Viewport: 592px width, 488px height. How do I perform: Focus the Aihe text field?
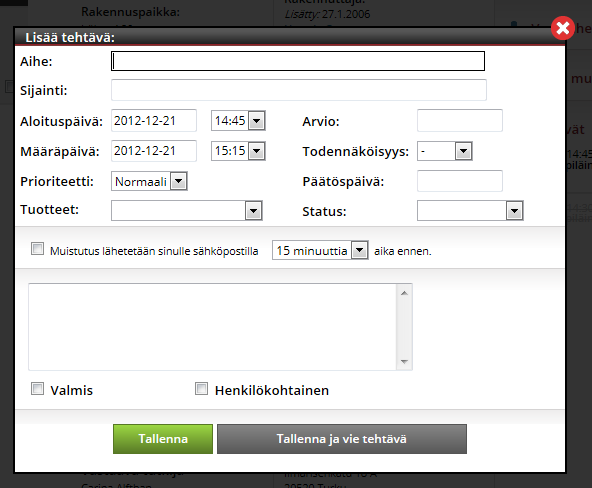[298, 61]
